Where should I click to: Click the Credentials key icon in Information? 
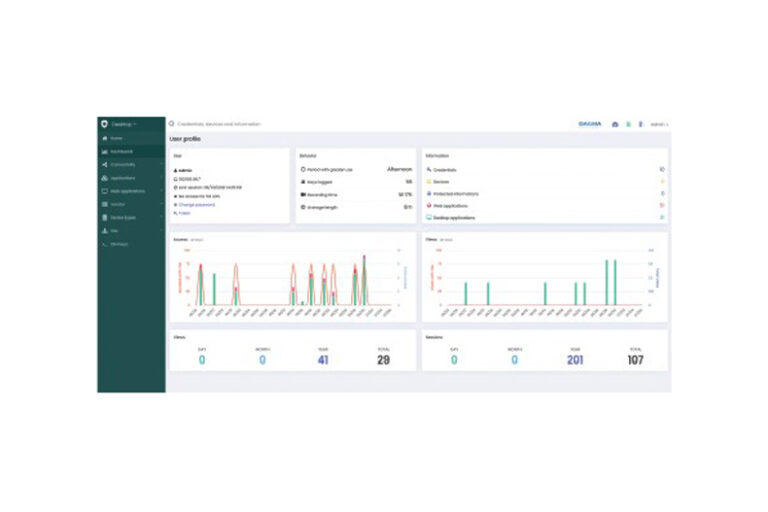429,169
